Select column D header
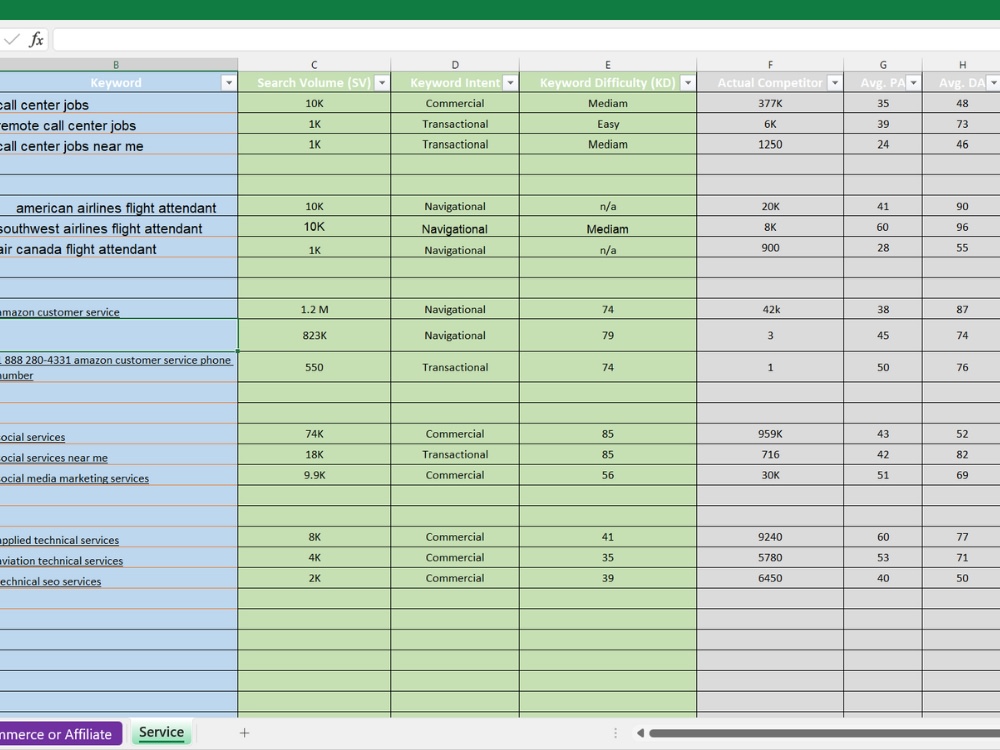Image resolution: width=1000 pixels, height=750 pixels. (455, 64)
